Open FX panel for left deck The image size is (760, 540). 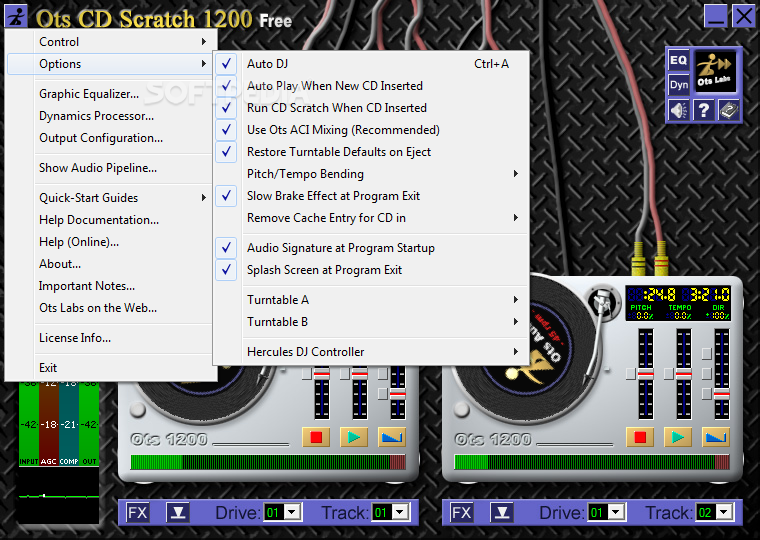tap(138, 512)
